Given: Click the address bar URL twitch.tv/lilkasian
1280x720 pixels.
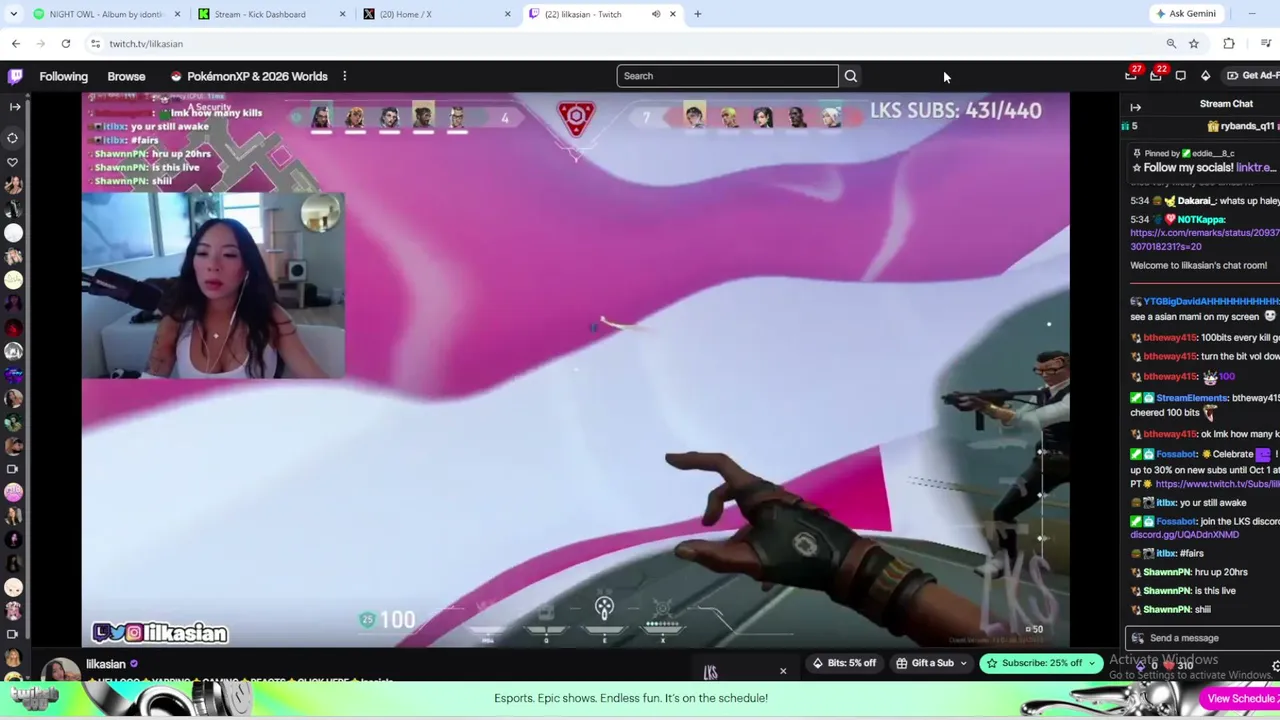Looking at the screenshot, I should point(146,44).
